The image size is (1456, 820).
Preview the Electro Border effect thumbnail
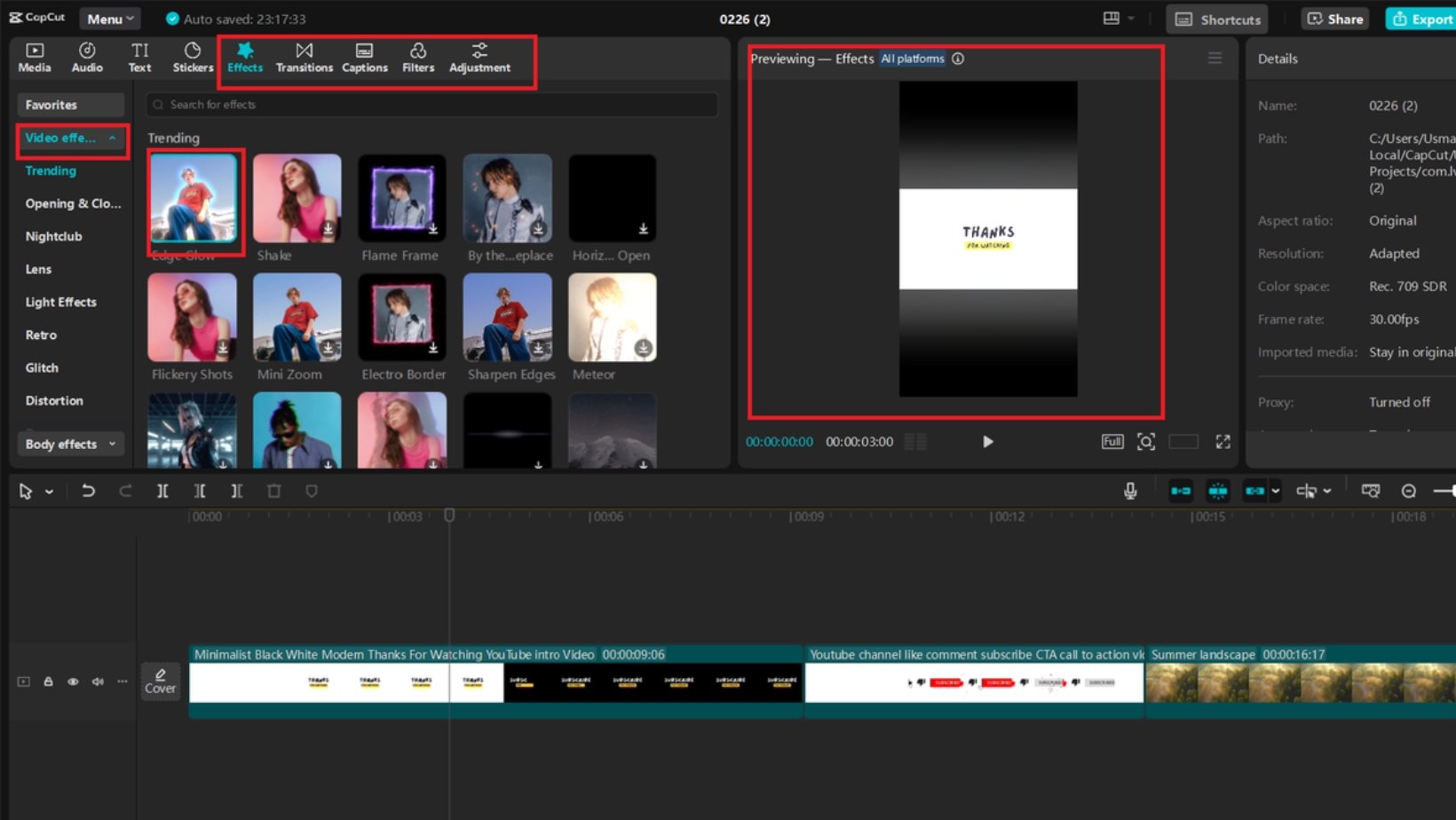(402, 317)
